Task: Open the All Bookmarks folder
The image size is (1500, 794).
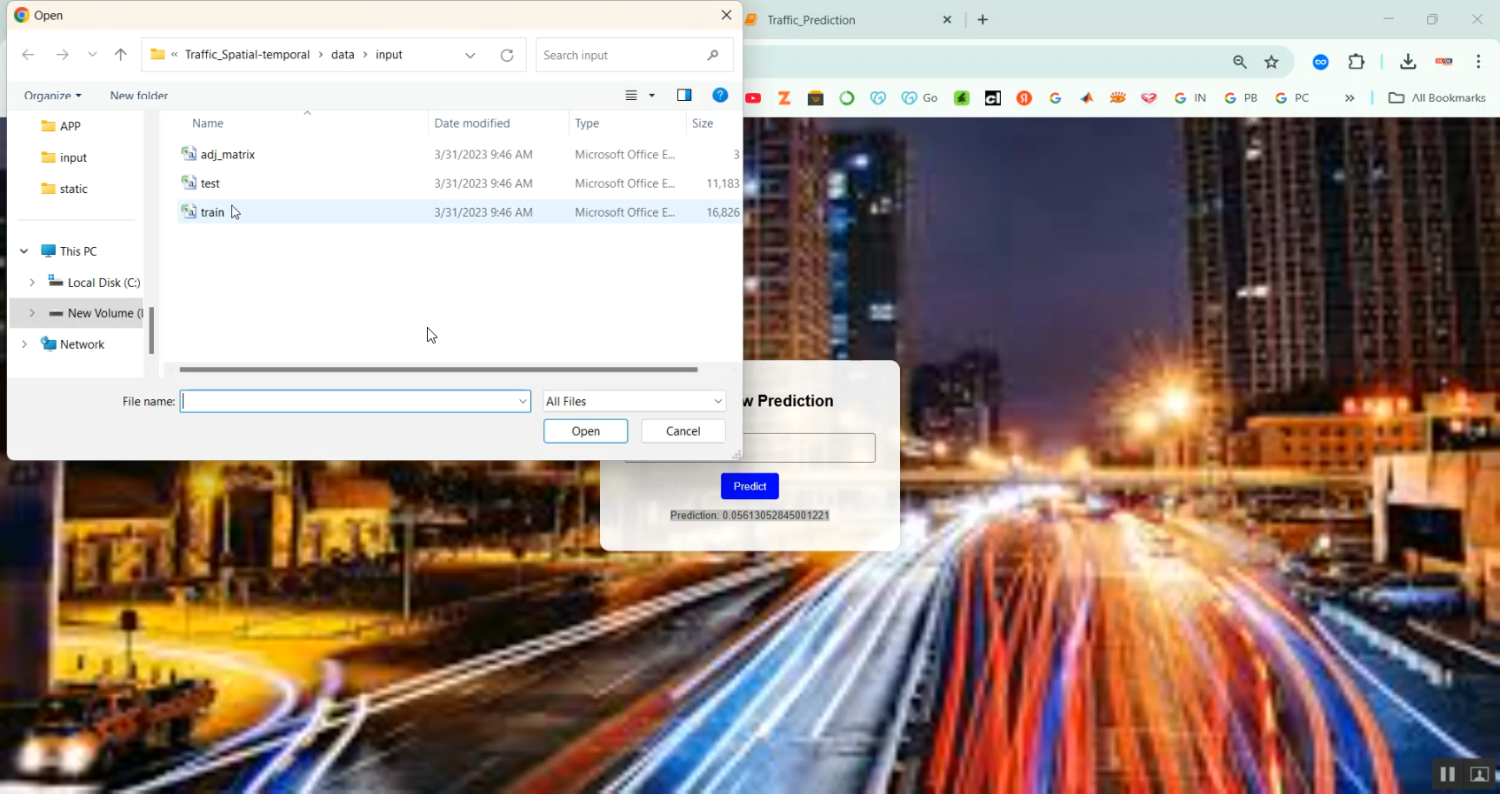Action: click(x=1437, y=98)
